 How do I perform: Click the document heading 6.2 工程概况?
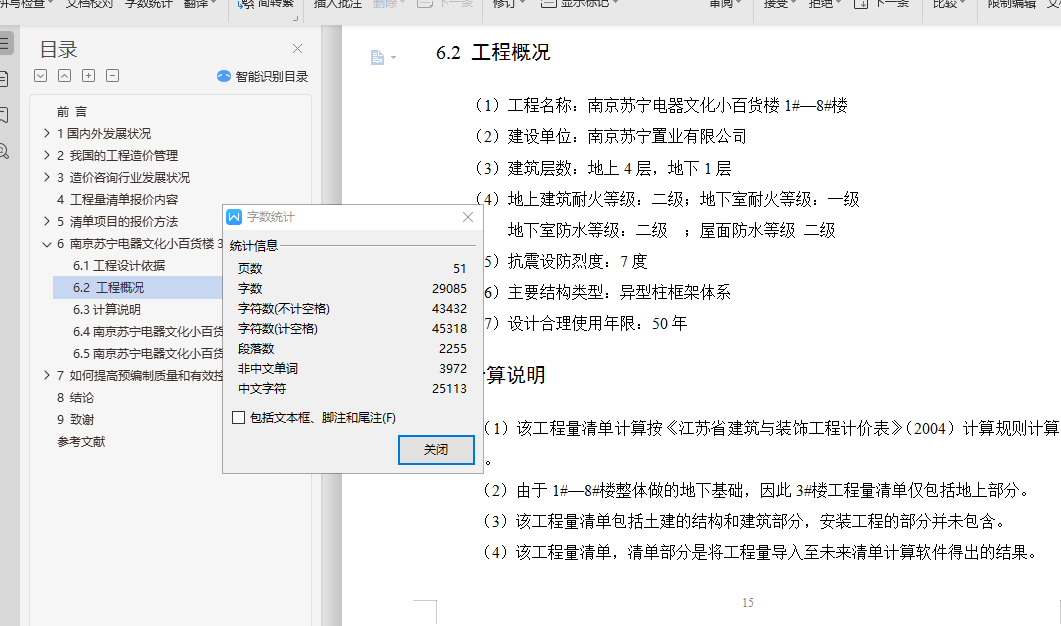point(493,53)
